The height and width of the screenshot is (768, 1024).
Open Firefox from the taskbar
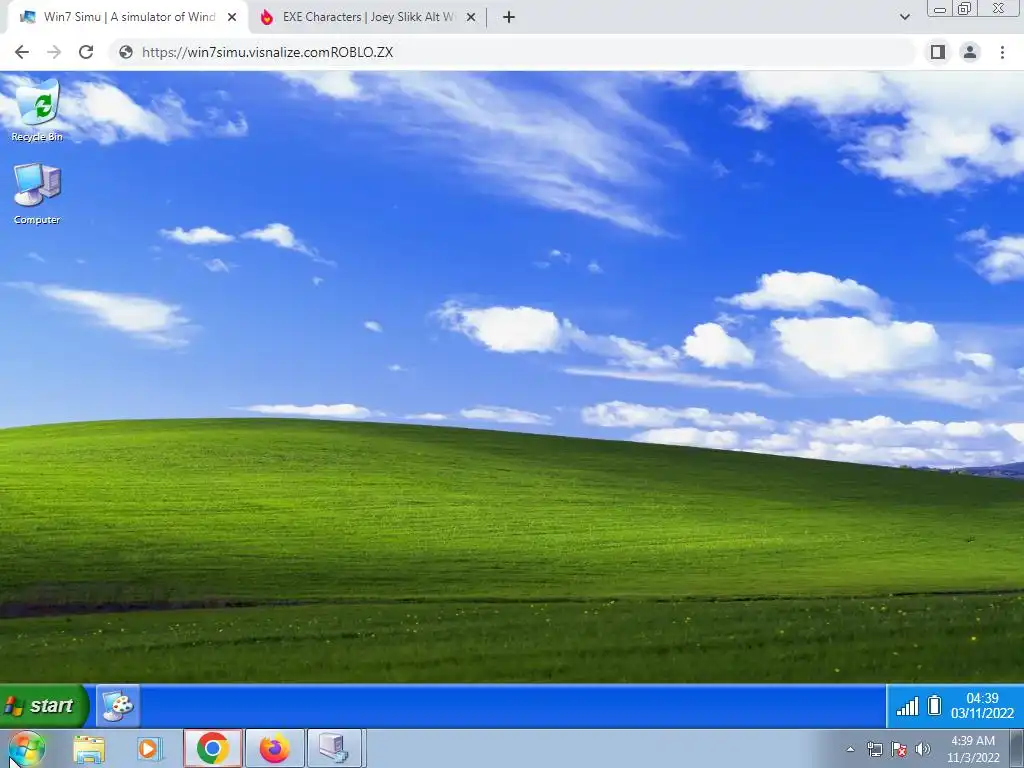[x=274, y=748]
